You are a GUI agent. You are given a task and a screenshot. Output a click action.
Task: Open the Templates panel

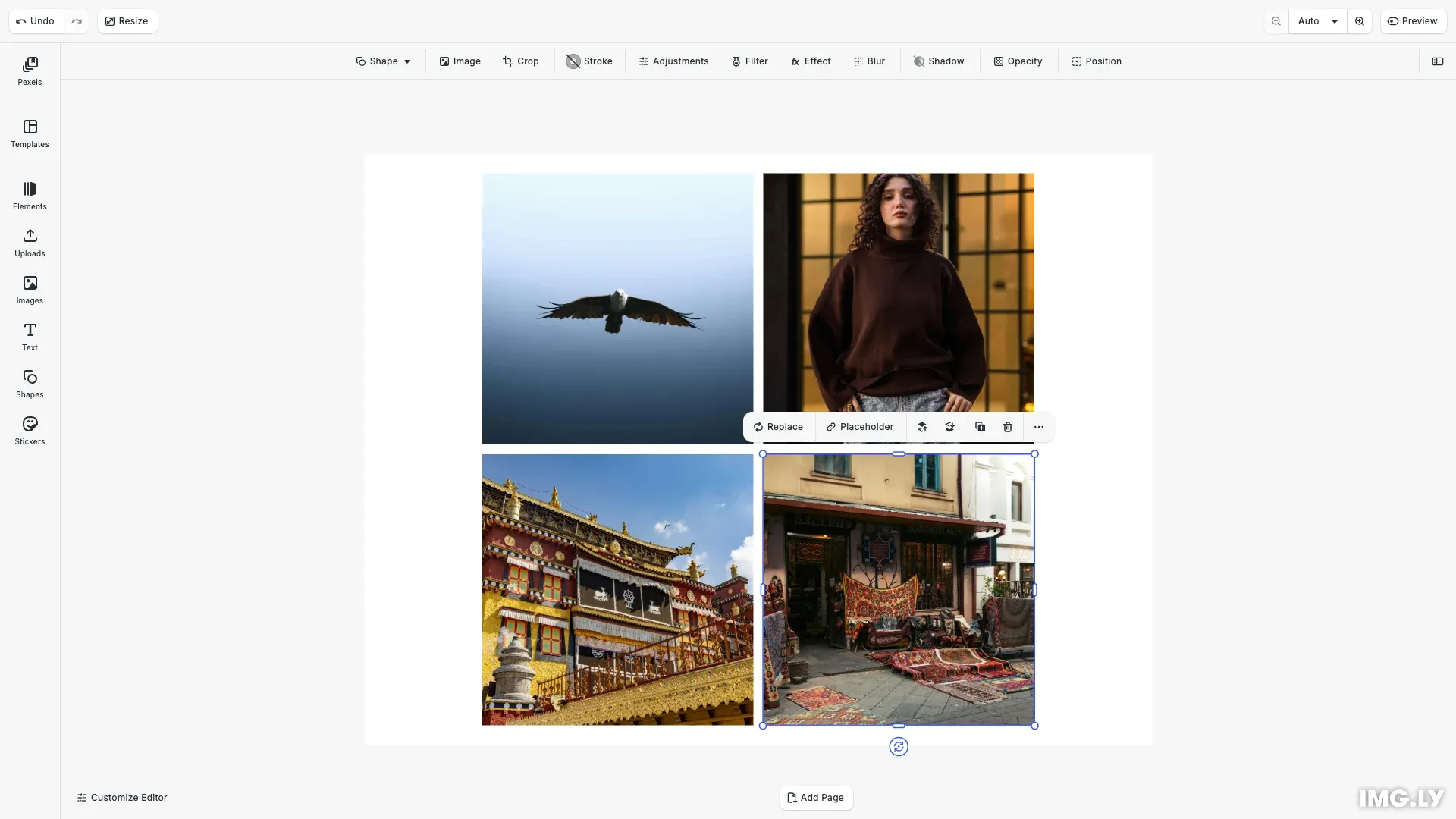click(29, 133)
